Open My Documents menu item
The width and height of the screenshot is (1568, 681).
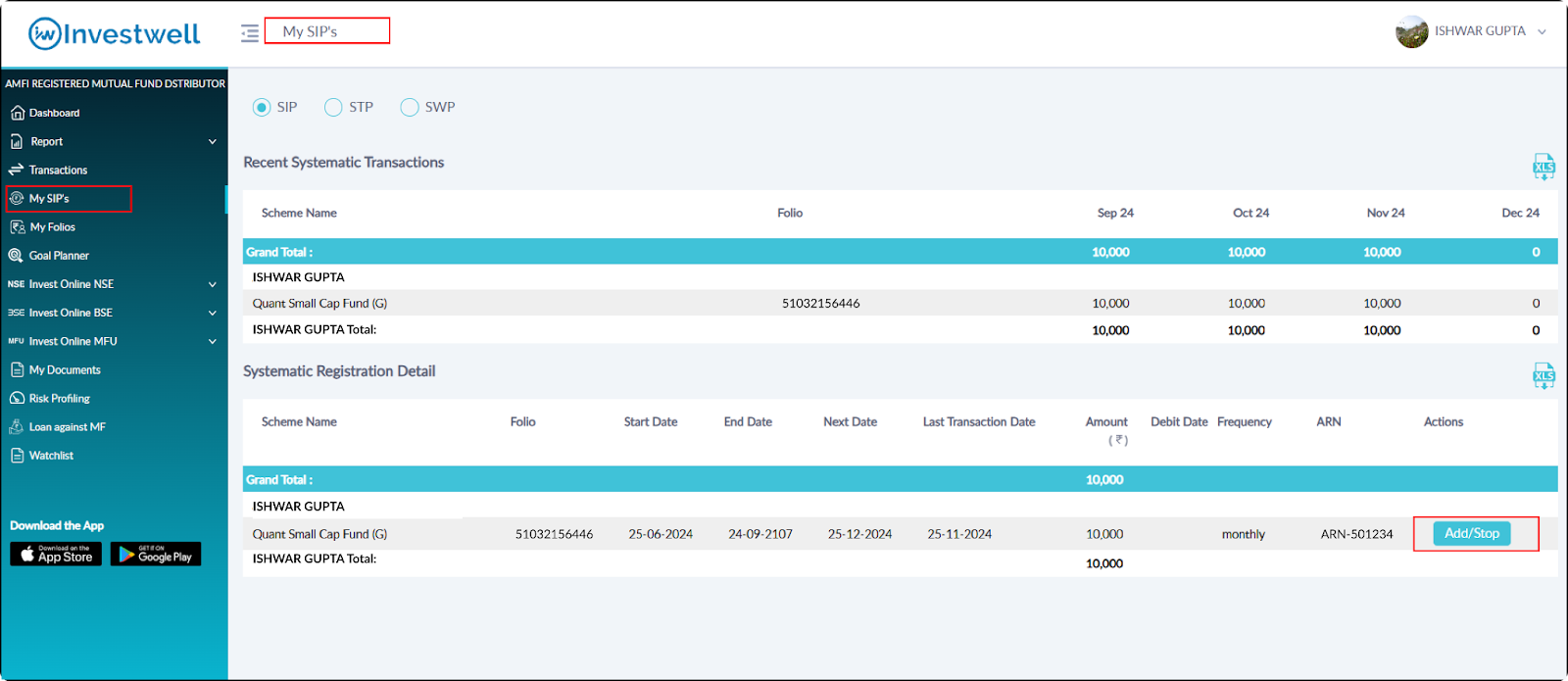(x=65, y=369)
